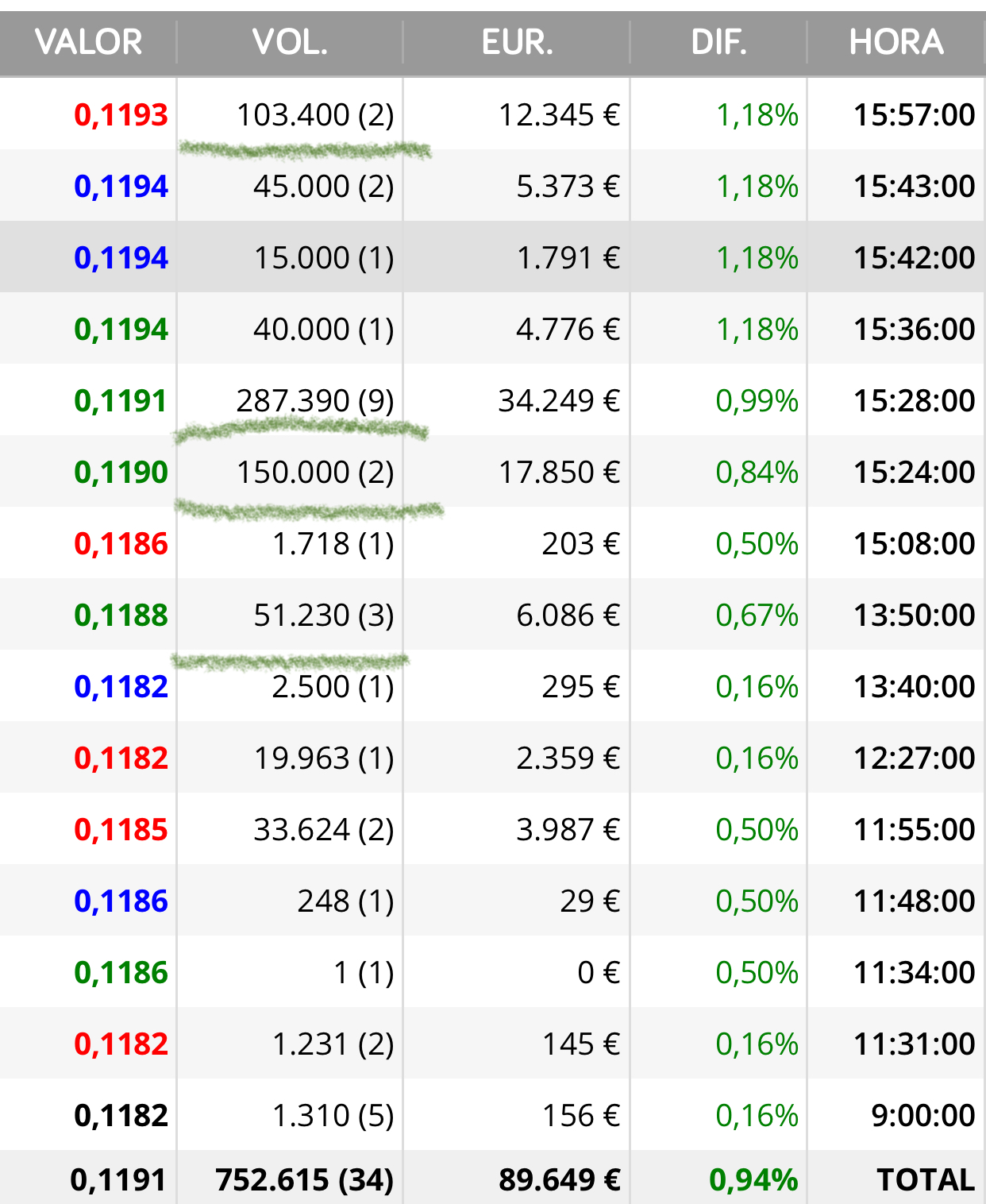Screen dimensions: 986x1204
Task: Select the DIF. column header
Action: click(x=718, y=42)
